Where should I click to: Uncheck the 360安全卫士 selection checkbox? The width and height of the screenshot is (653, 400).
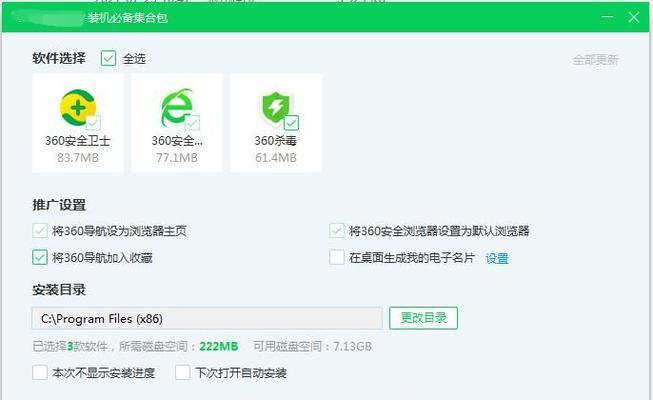(93, 122)
